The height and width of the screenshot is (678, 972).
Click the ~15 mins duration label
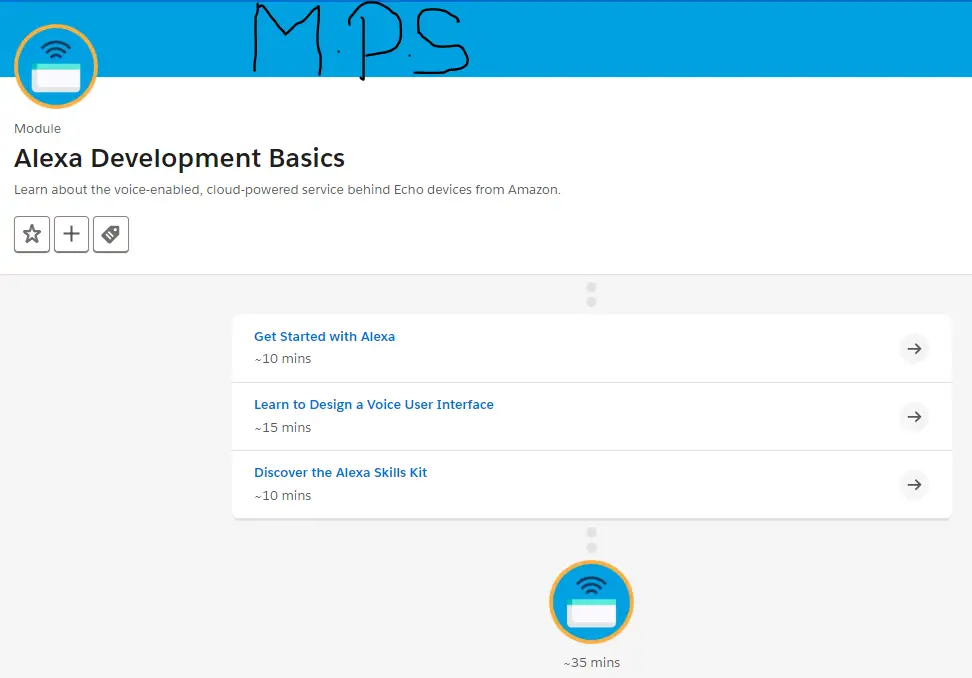[282, 428]
